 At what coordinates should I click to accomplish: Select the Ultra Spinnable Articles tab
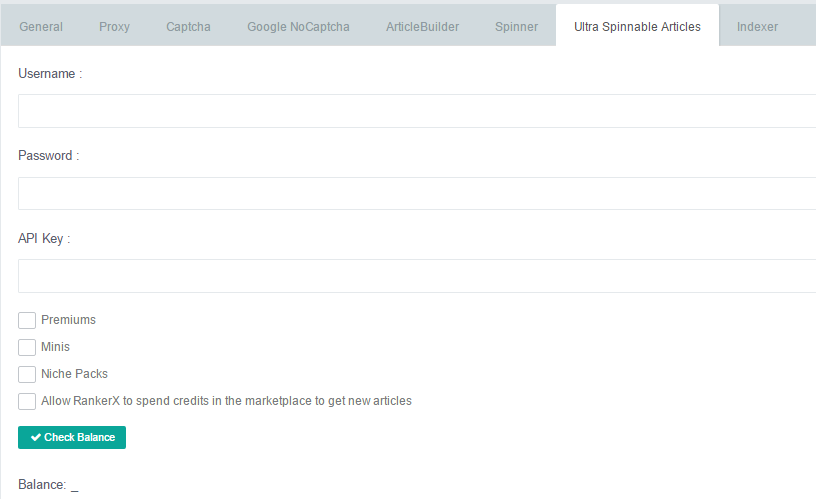point(637,27)
